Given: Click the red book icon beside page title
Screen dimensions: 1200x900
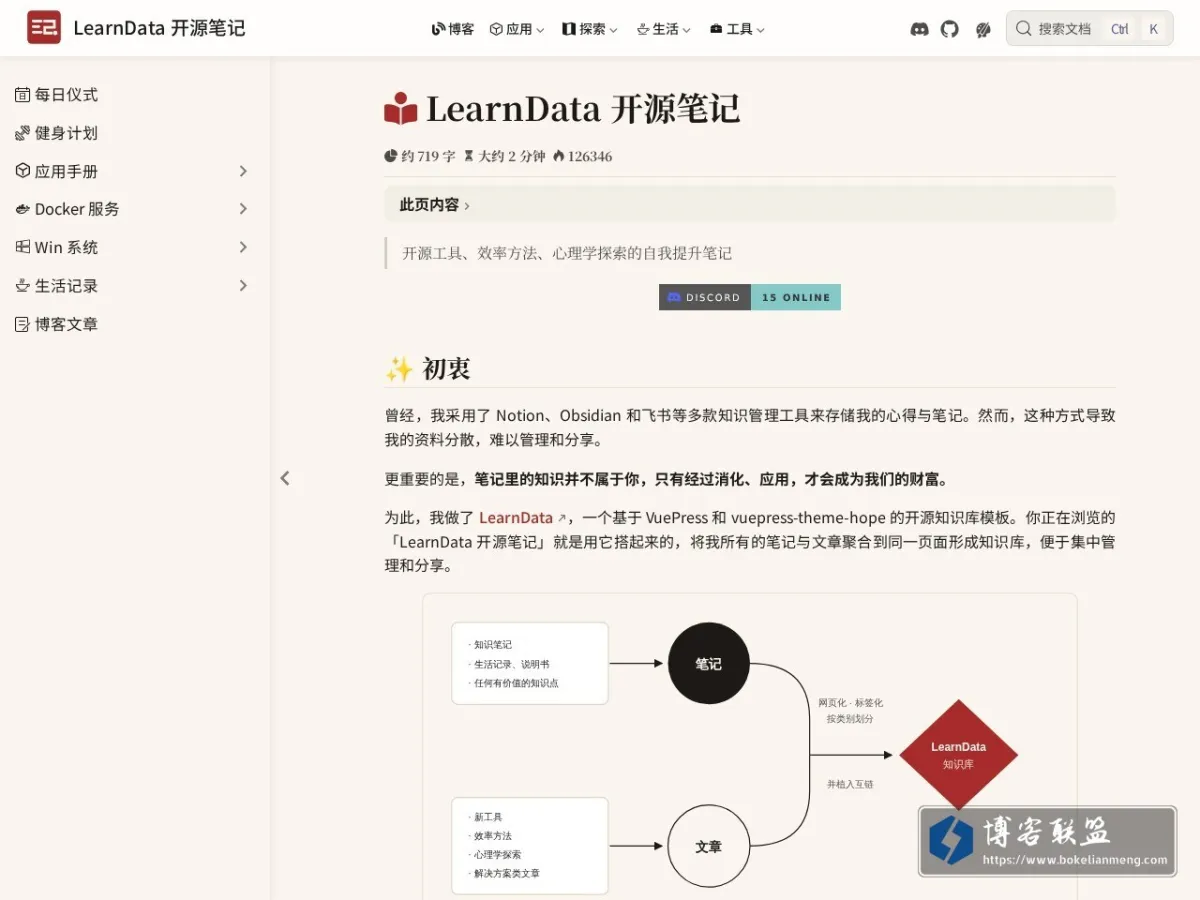Looking at the screenshot, I should (x=401, y=109).
